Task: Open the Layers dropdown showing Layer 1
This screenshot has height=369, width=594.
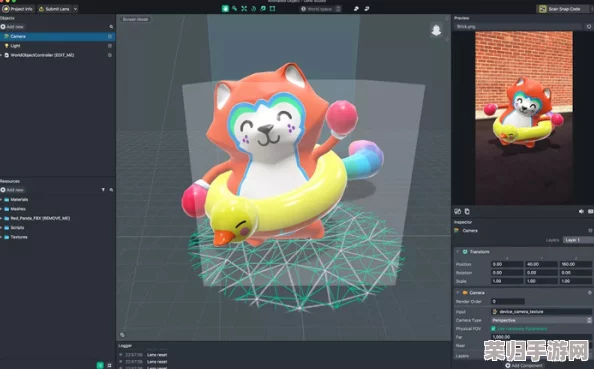Action: [x=578, y=240]
